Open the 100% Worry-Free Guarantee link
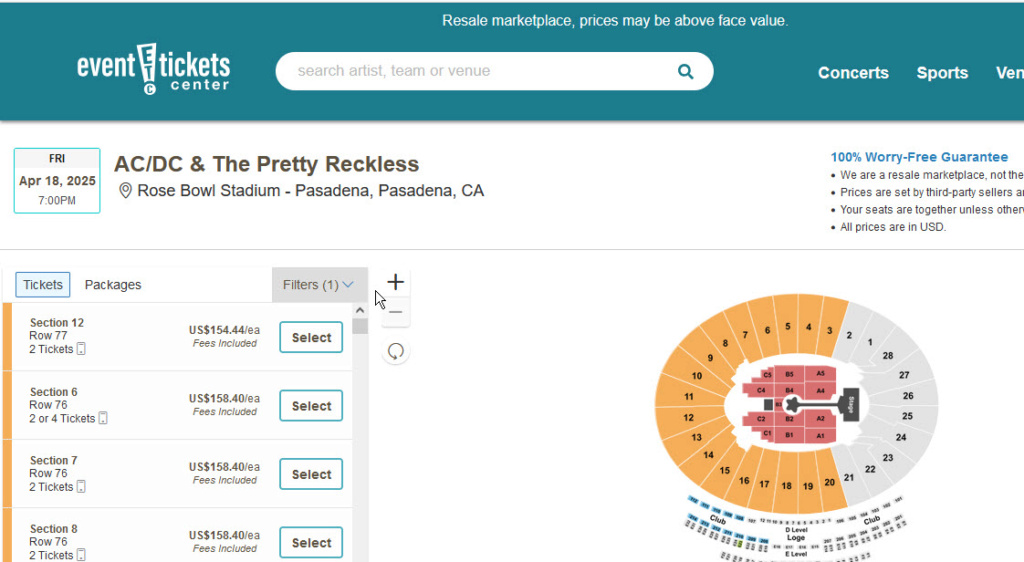This screenshot has width=1024, height=562. [919, 157]
